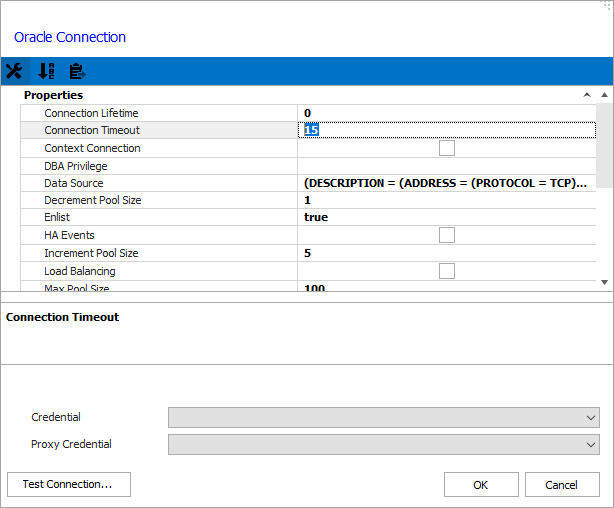Open the property pages clipboard icon
The width and height of the screenshot is (614, 508).
point(77,71)
